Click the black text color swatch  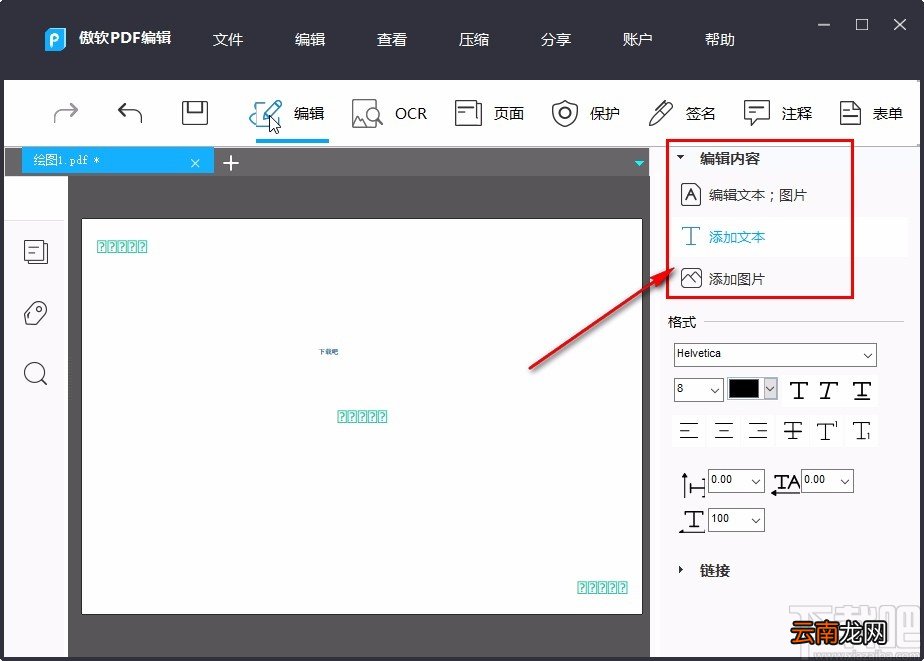tap(744, 389)
